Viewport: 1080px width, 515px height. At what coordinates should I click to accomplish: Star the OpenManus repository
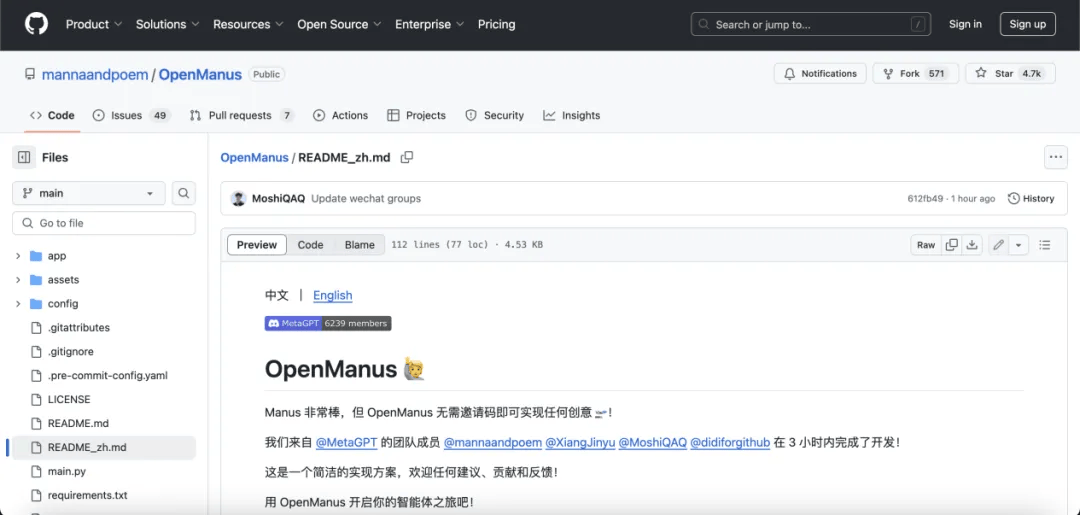(x=1010, y=74)
